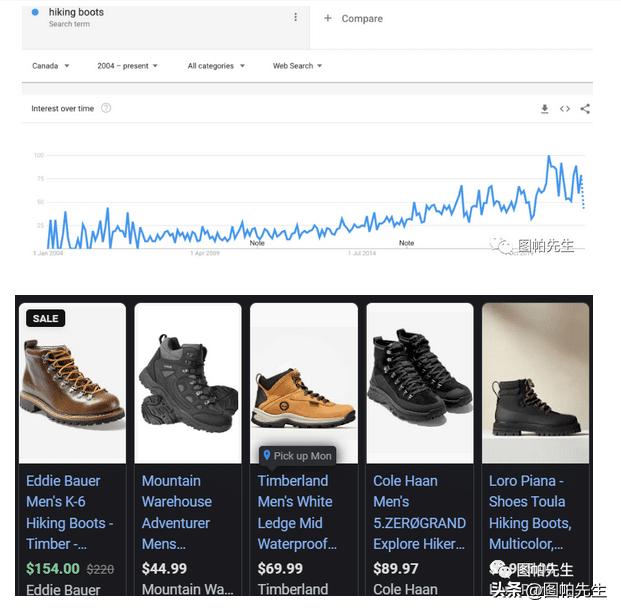Select the Mountain Warehouse boot image
The height and width of the screenshot is (613, 621).
point(188,383)
